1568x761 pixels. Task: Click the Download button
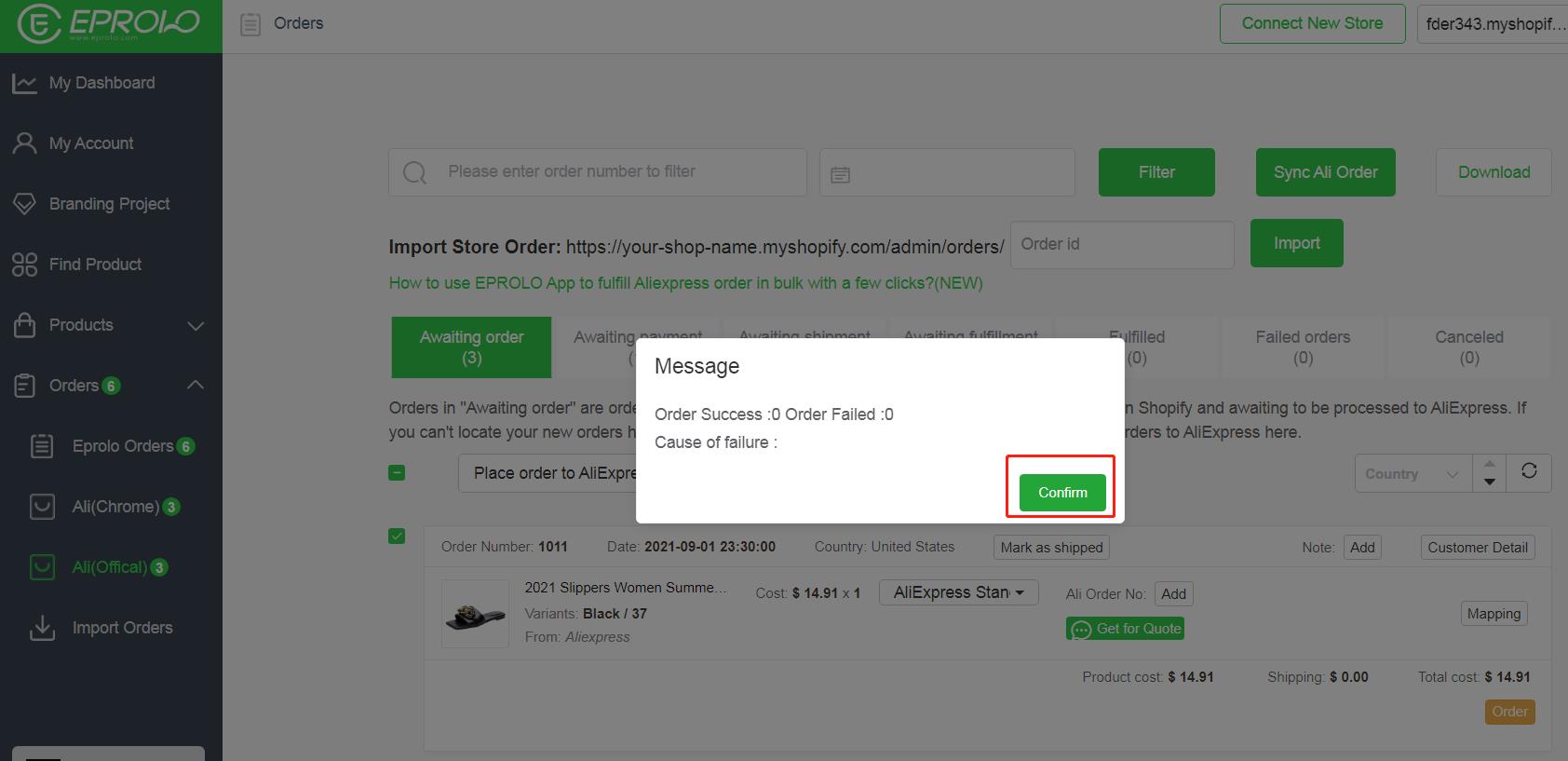pos(1494,172)
